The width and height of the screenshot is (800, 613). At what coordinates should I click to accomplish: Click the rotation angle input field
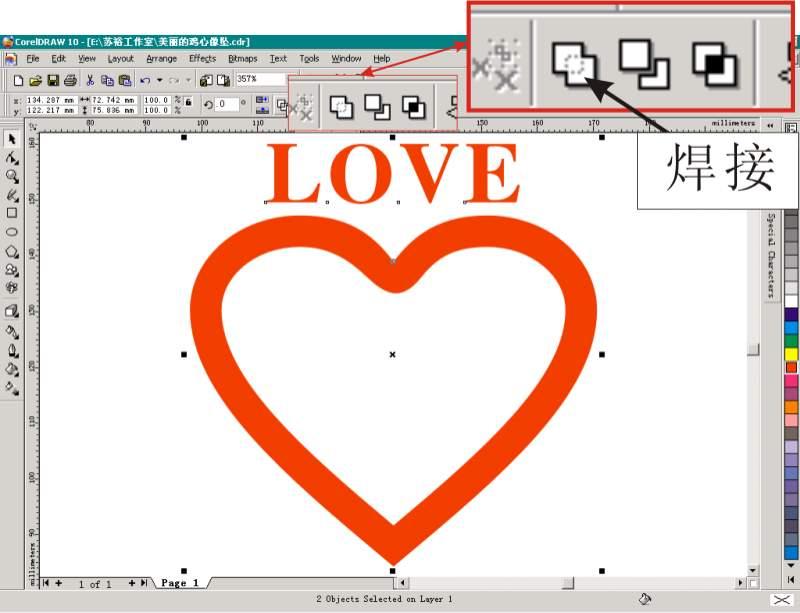[226, 104]
